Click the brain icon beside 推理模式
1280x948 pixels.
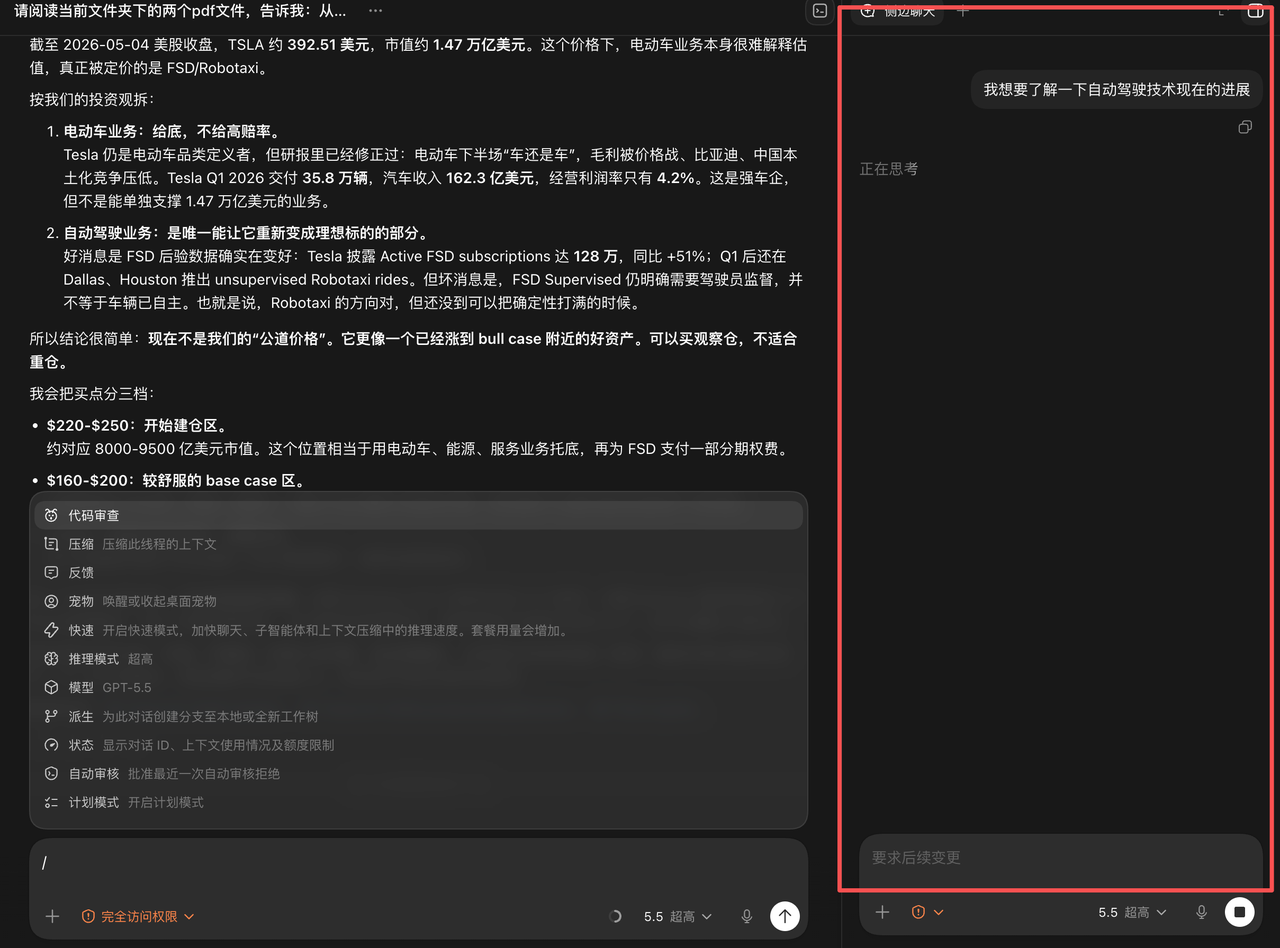(x=51, y=659)
